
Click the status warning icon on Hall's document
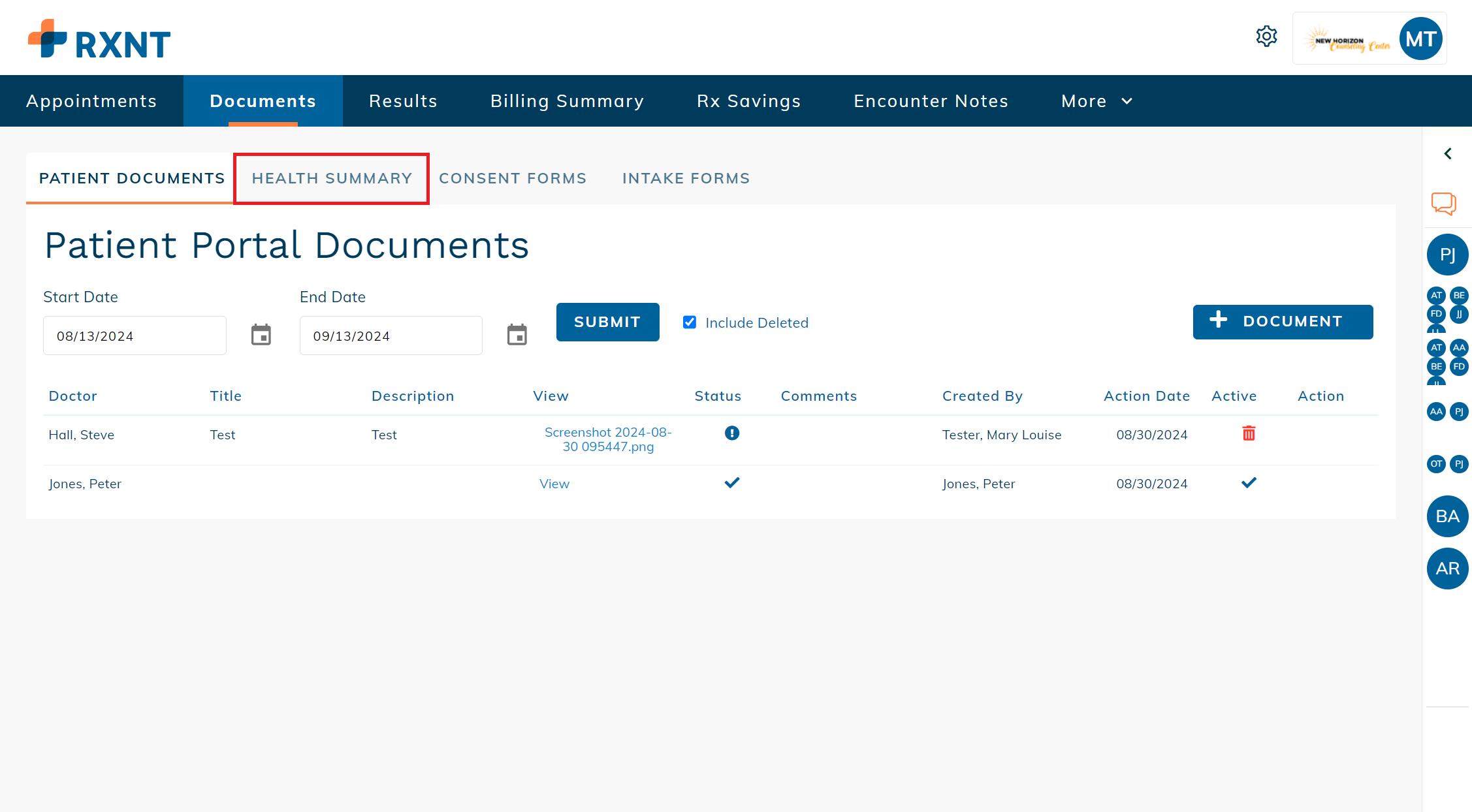(732, 433)
